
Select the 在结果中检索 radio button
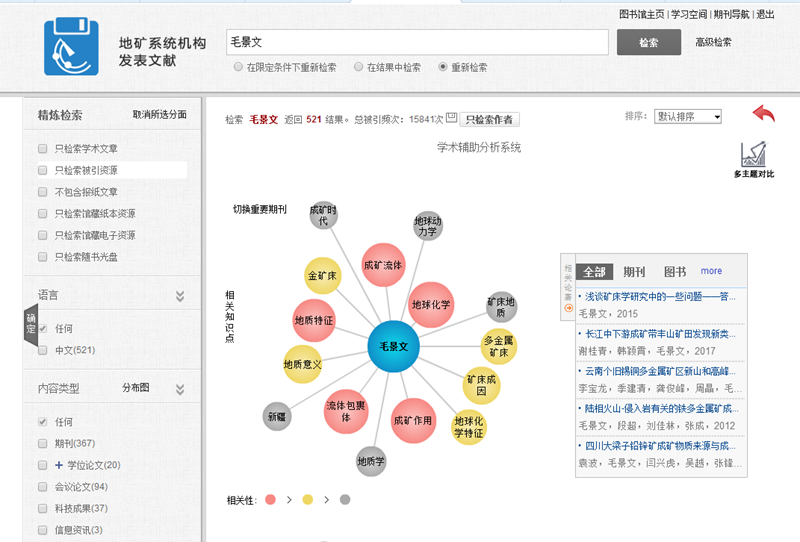click(x=359, y=68)
